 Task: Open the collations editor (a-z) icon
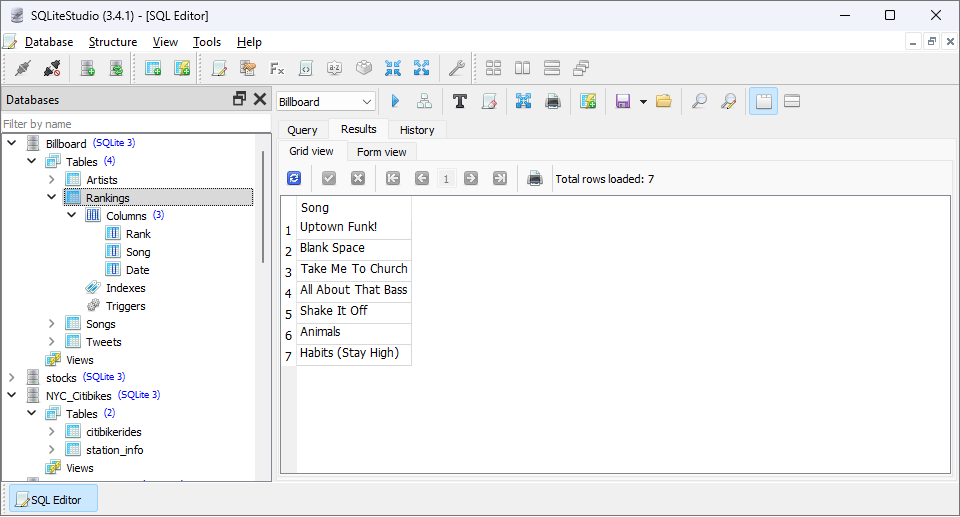334,68
